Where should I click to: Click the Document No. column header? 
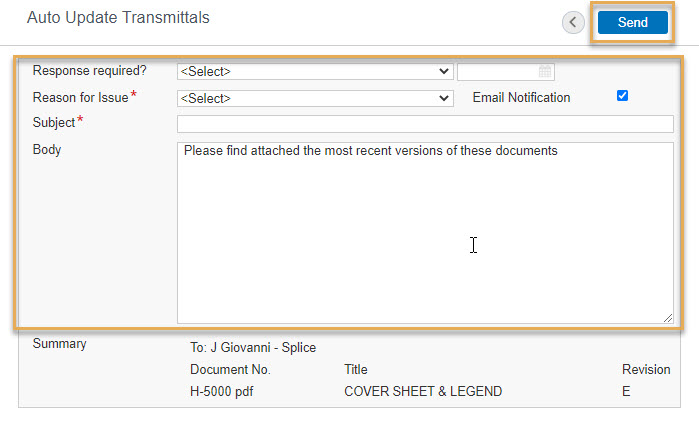click(230, 369)
